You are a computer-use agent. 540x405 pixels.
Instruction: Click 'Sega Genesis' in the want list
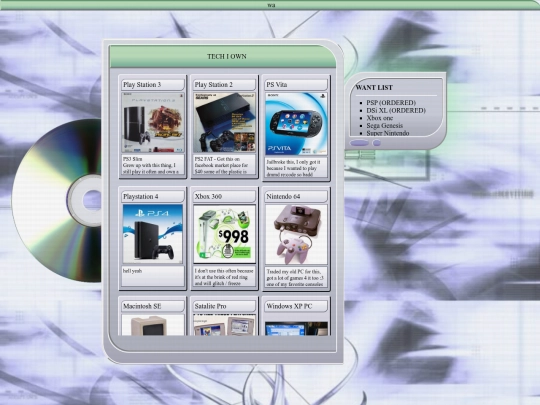384,125
